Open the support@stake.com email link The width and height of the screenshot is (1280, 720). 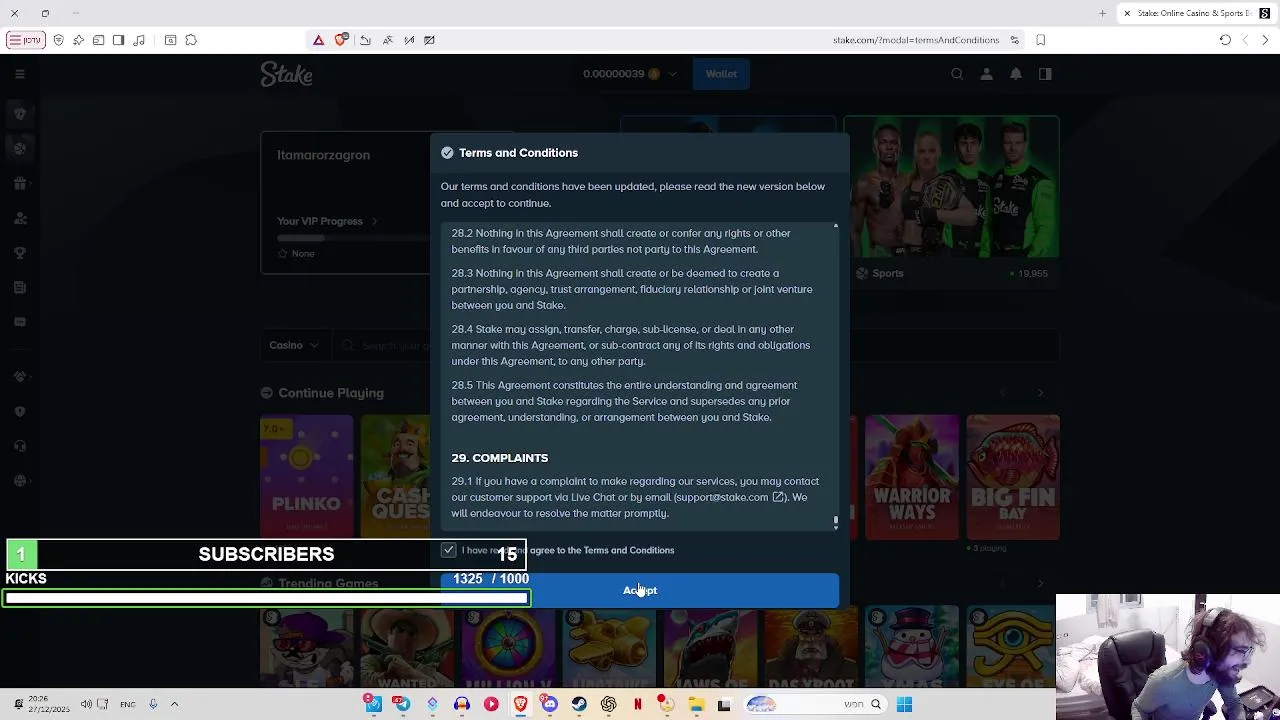click(x=730, y=497)
